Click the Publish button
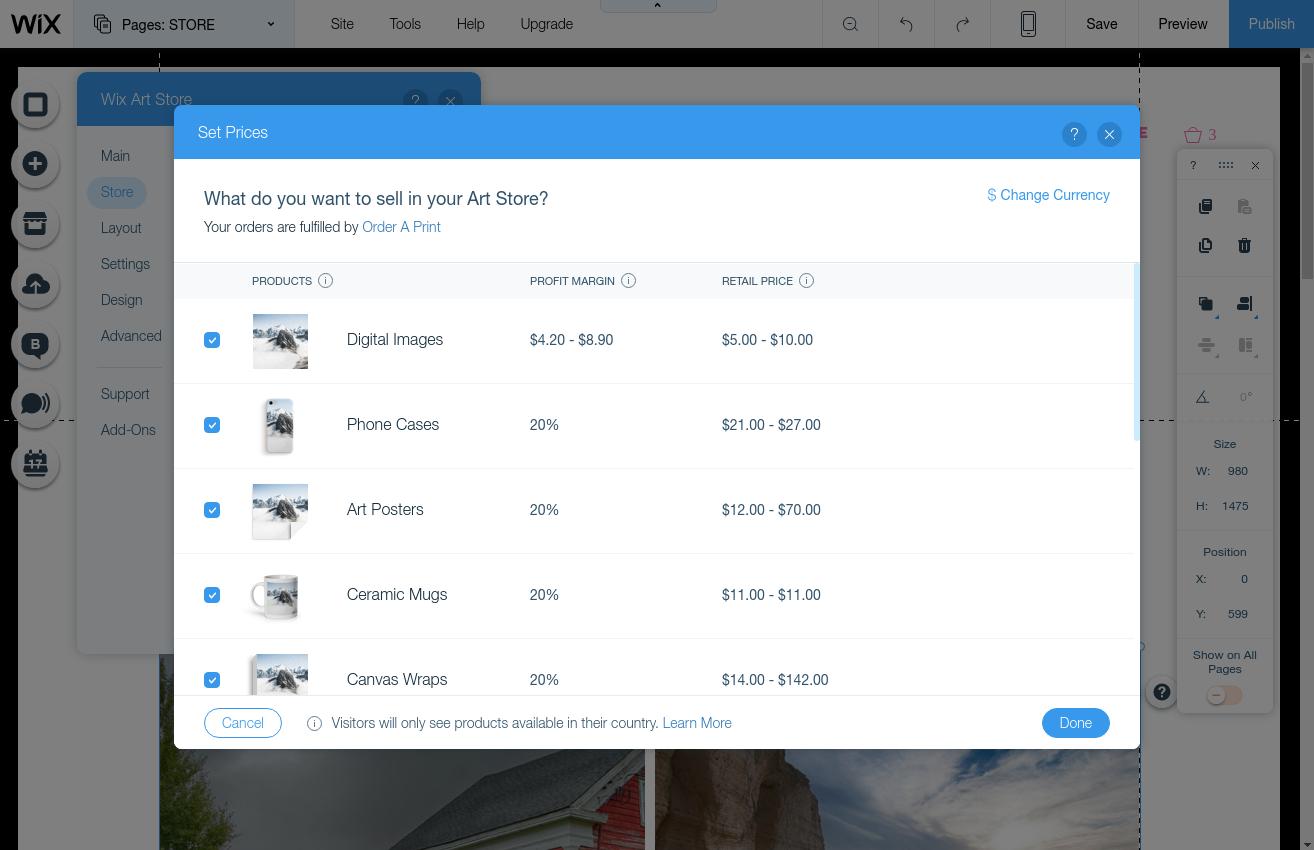This screenshot has width=1314, height=850. pos(1271,24)
